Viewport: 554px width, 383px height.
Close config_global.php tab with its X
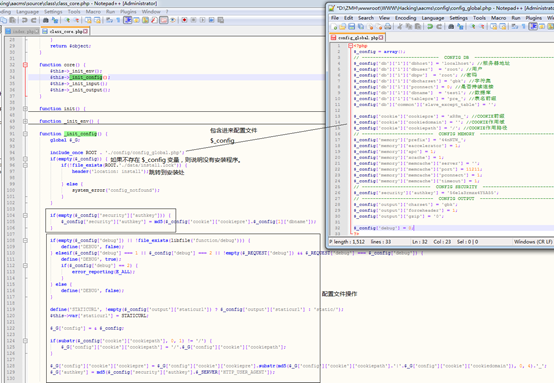point(381,37)
